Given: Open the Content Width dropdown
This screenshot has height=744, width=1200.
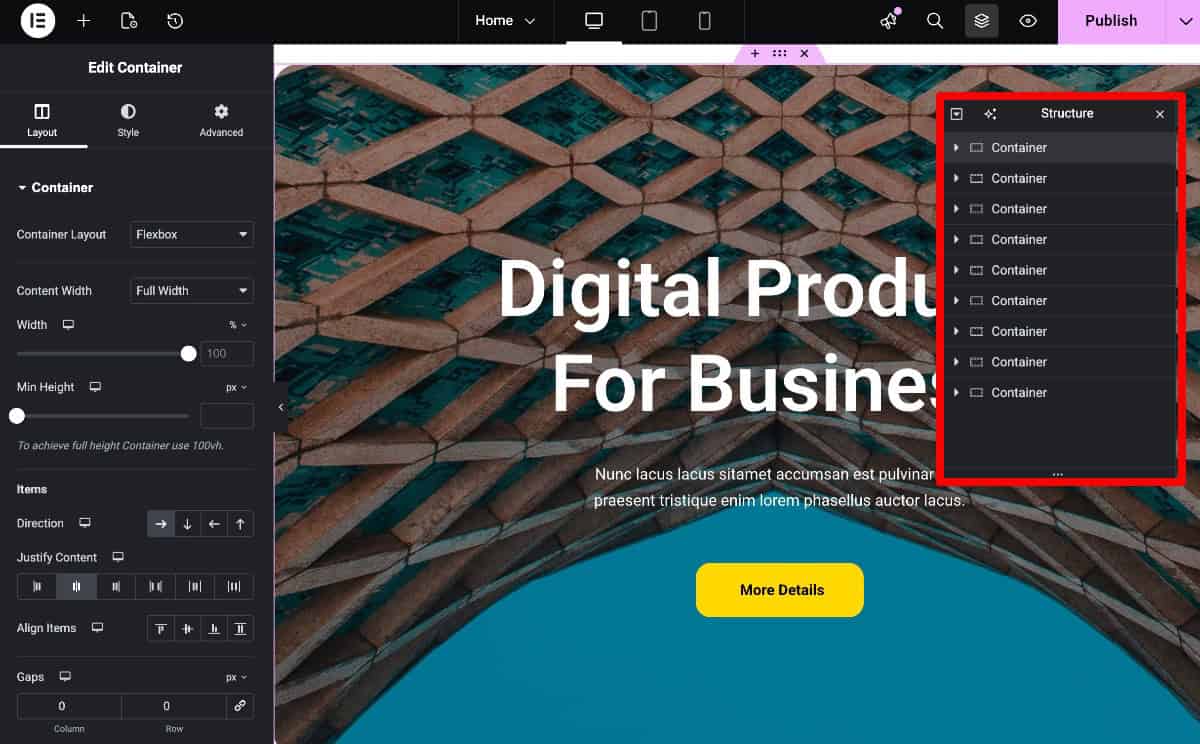Looking at the screenshot, I should [192, 291].
